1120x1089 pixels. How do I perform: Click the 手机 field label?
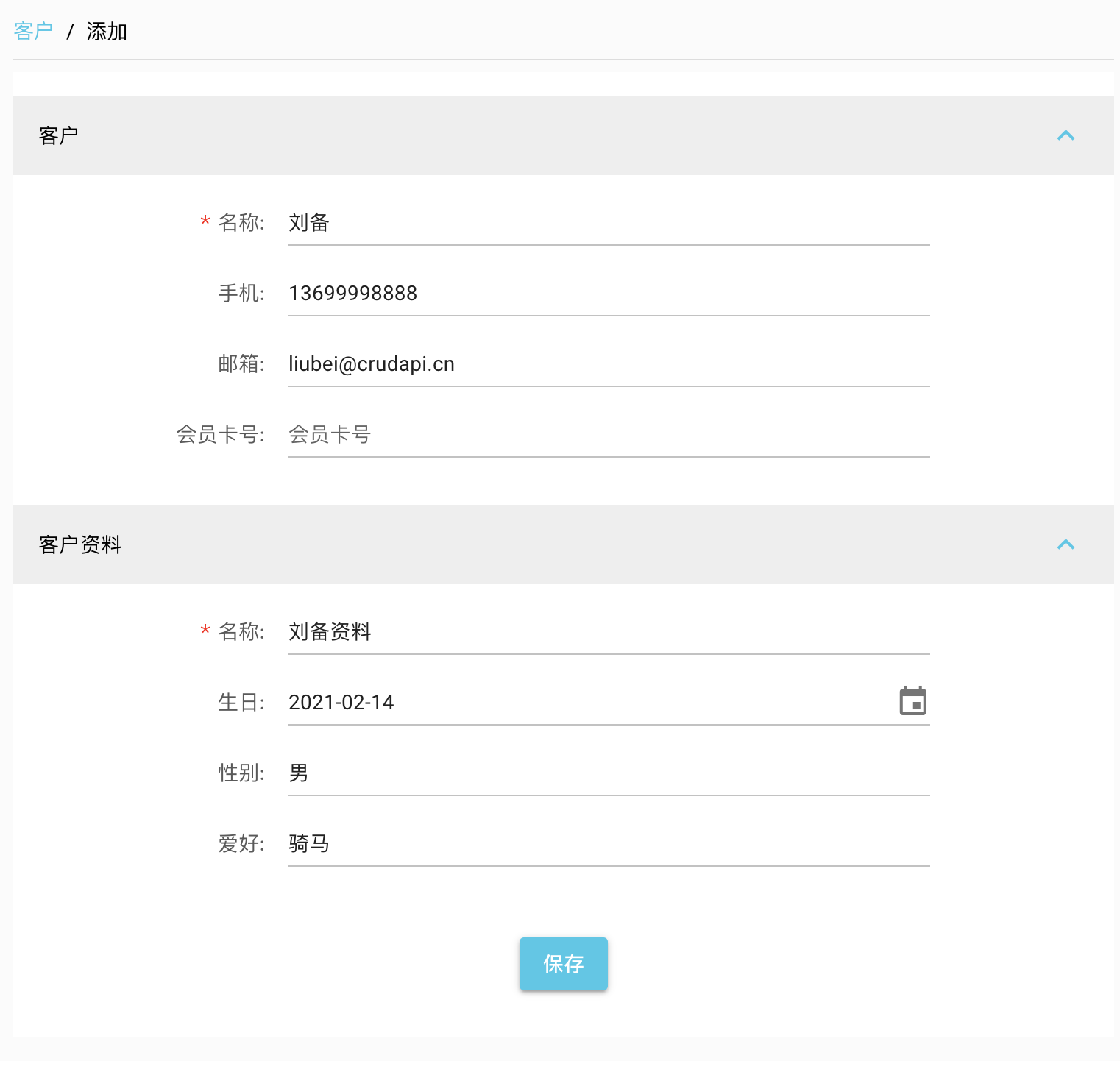tap(241, 293)
